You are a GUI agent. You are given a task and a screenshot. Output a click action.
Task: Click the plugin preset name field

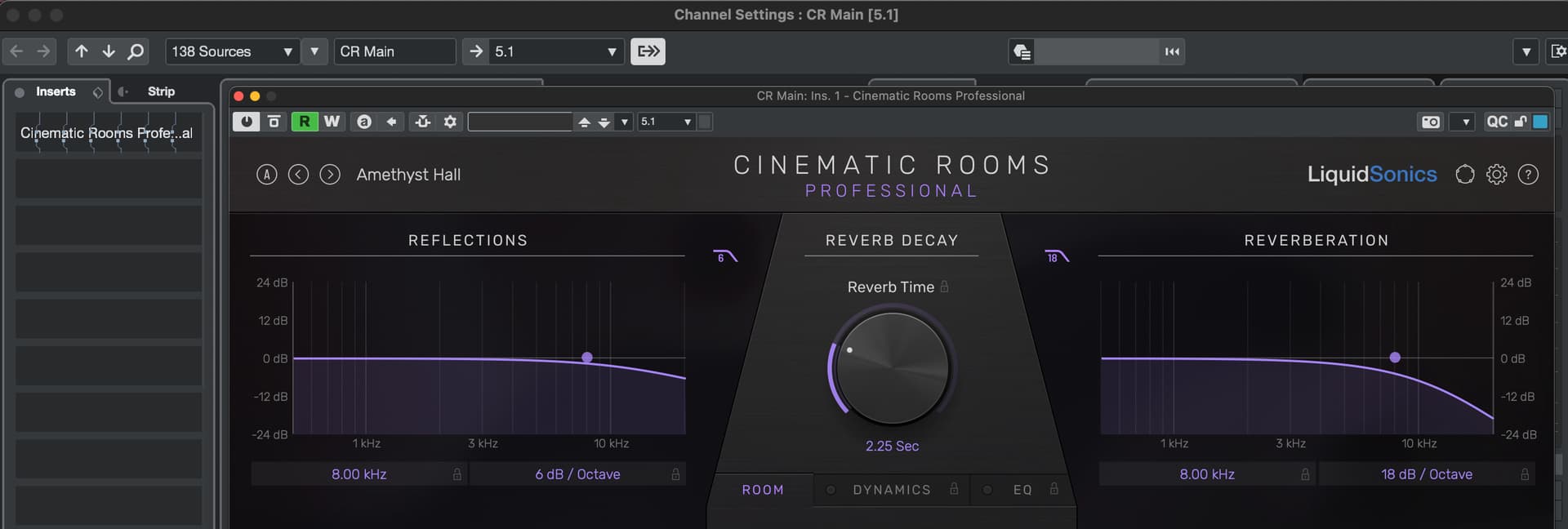pos(520,122)
